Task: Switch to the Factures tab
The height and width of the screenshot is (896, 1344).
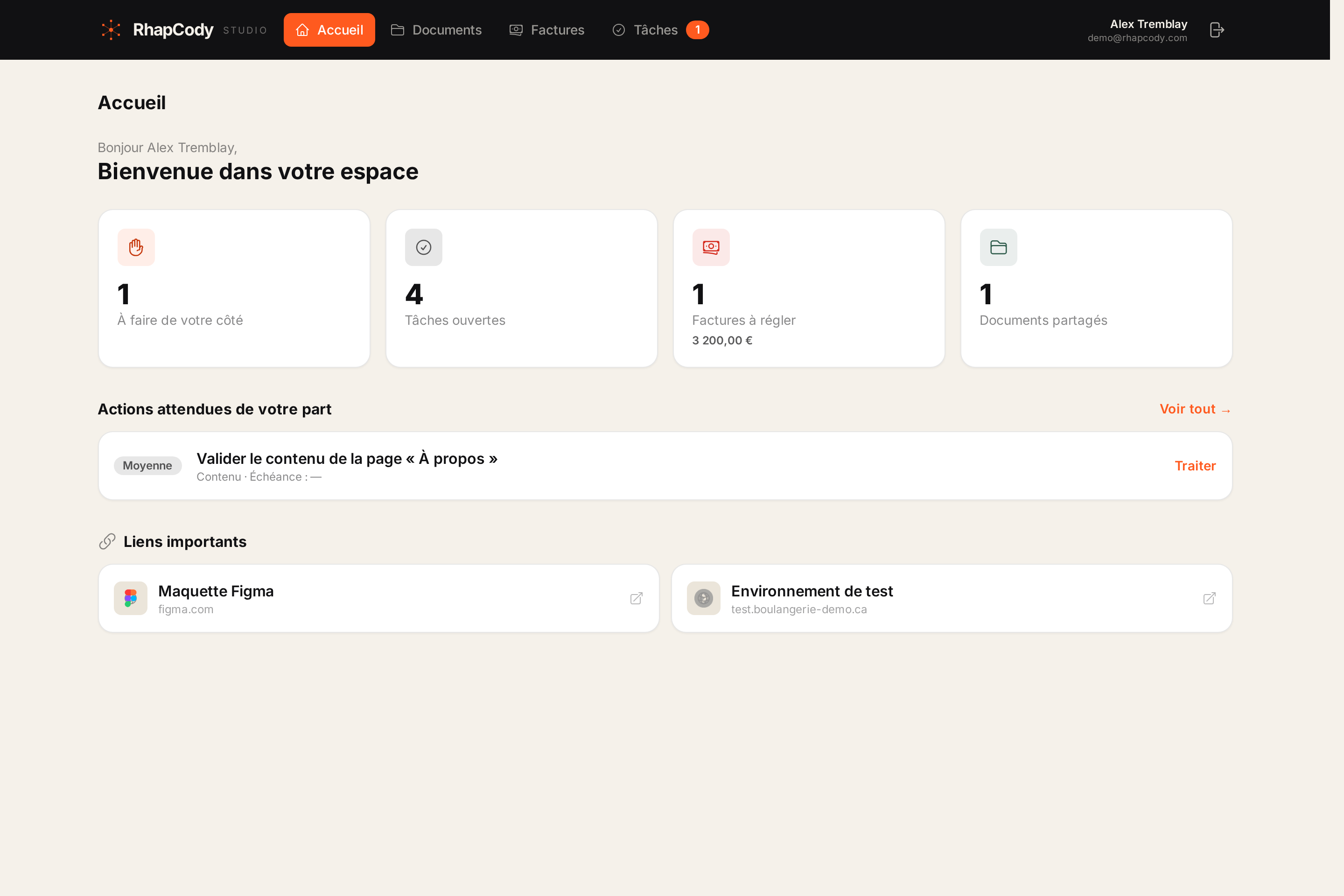Action: coord(547,30)
